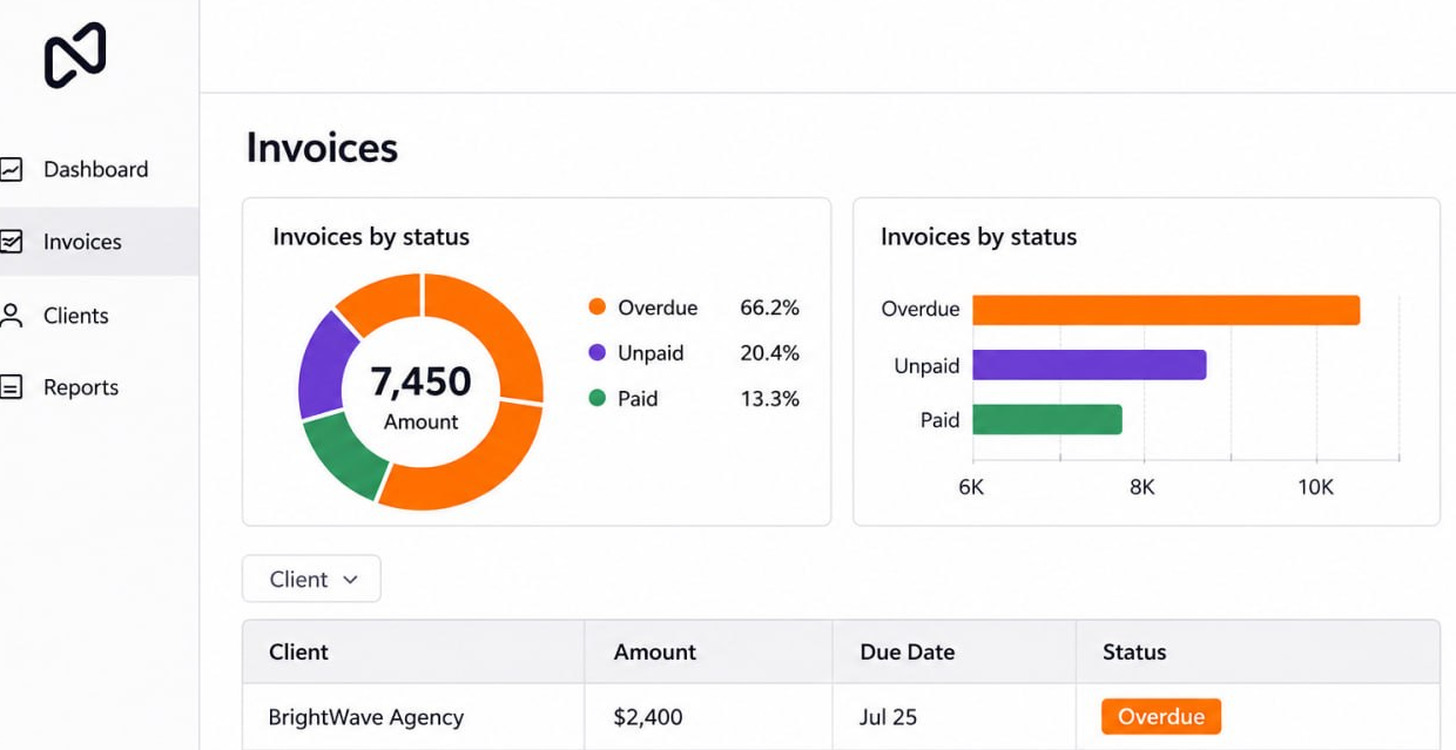Click the purple Unpaid bar in bar chart
The height and width of the screenshot is (750, 1456).
[x=1089, y=365]
